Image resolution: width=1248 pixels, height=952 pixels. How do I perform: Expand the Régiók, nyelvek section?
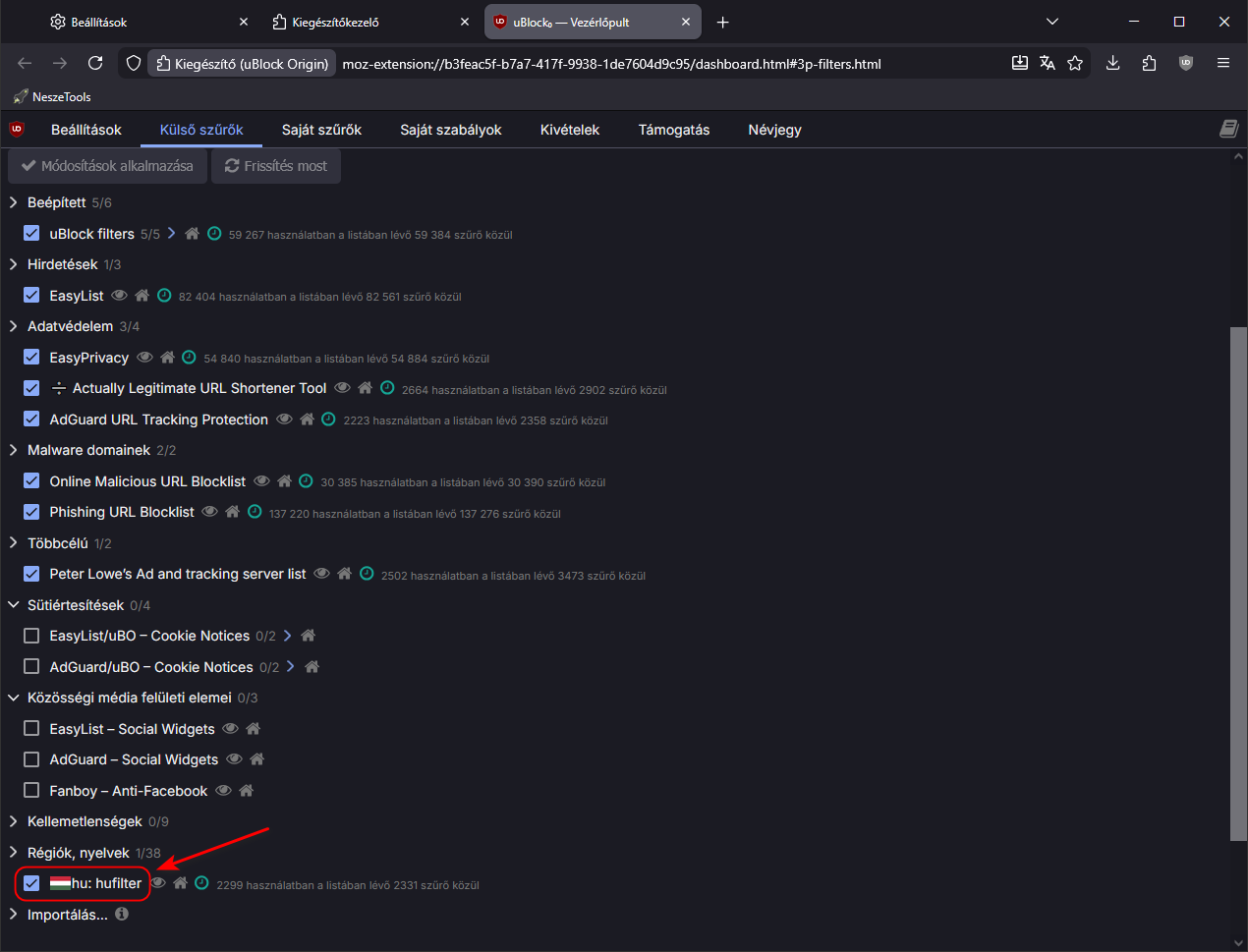point(13,853)
